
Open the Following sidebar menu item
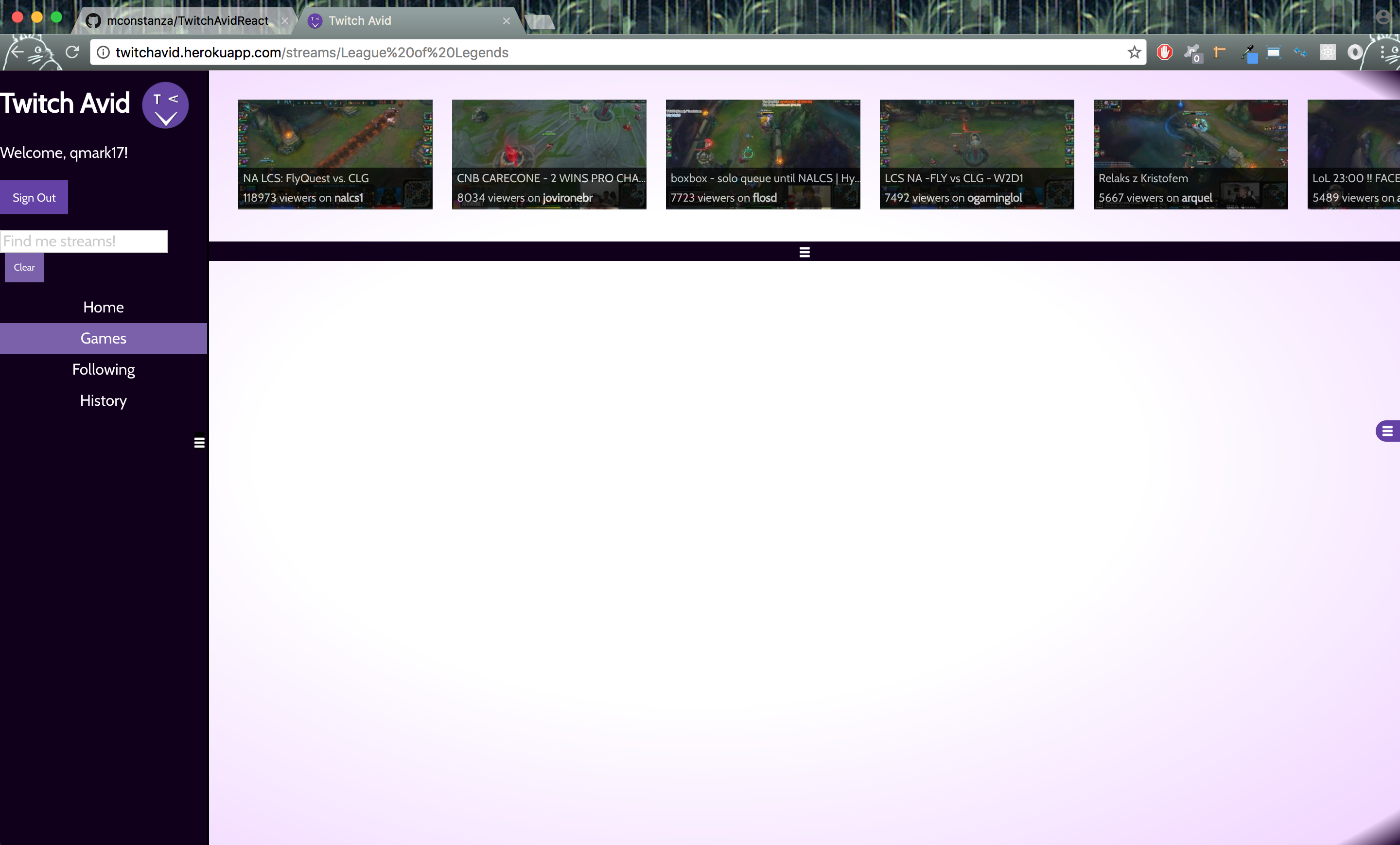point(104,370)
